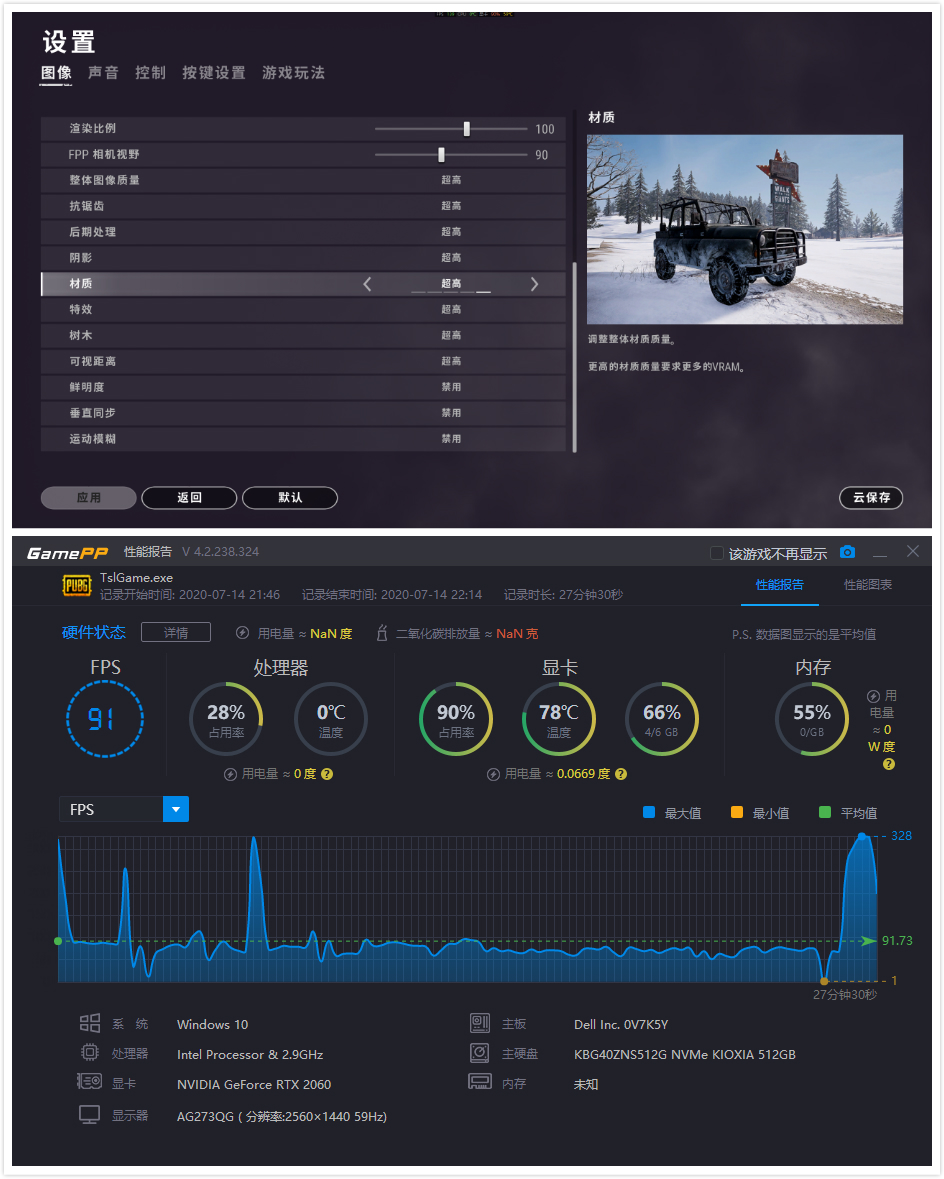Click the 默认 default button
The width and height of the screenshot is (944, 1179).
coord(290,498)
